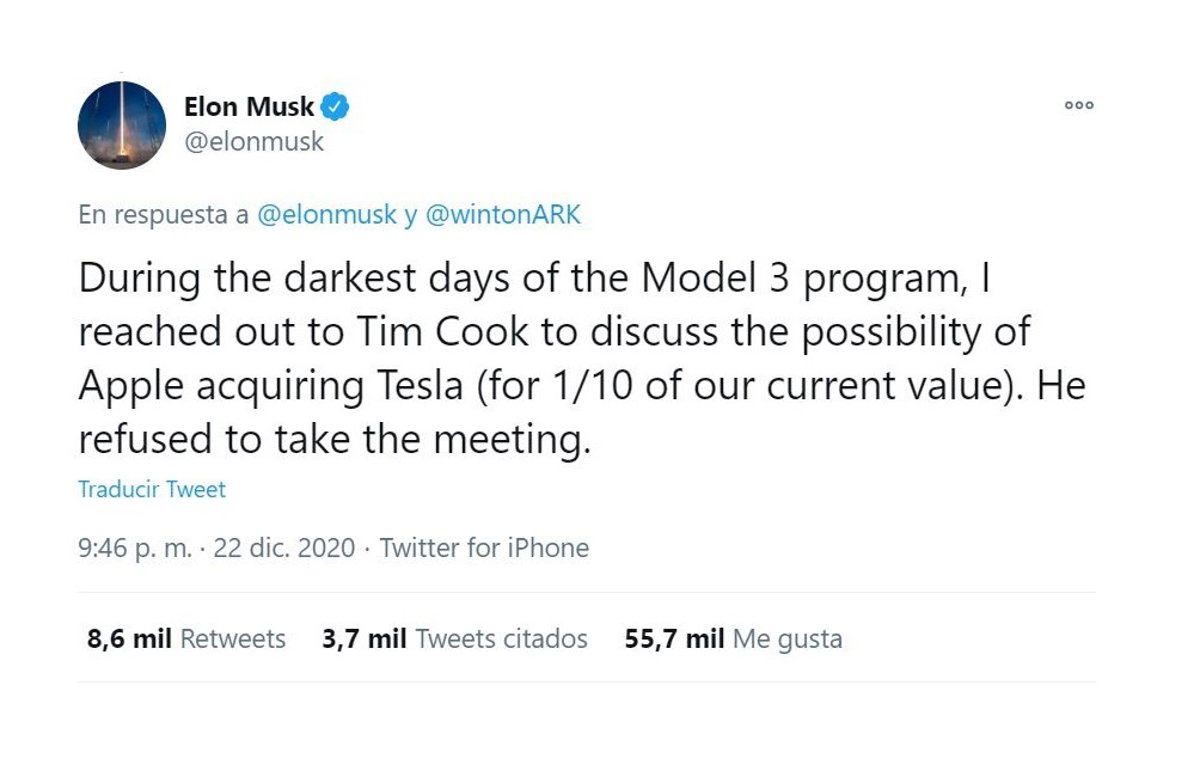Image resolution: width=1200 pixels, height=783 pixels.
Task: Open Elon Musk's rocket profile picture
Action: coord(122,125)
